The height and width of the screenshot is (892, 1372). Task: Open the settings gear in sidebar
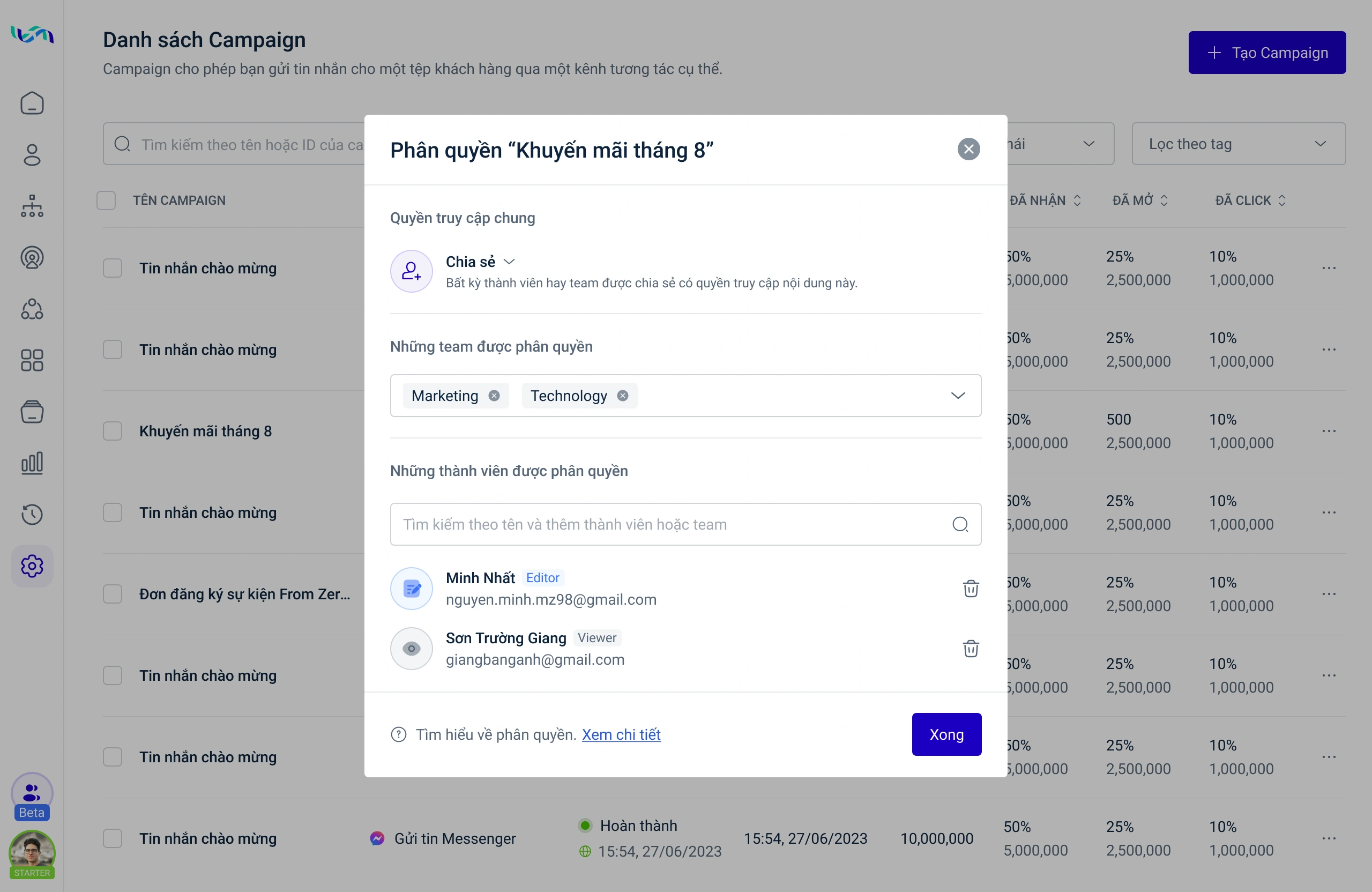(x=32, y=566)
